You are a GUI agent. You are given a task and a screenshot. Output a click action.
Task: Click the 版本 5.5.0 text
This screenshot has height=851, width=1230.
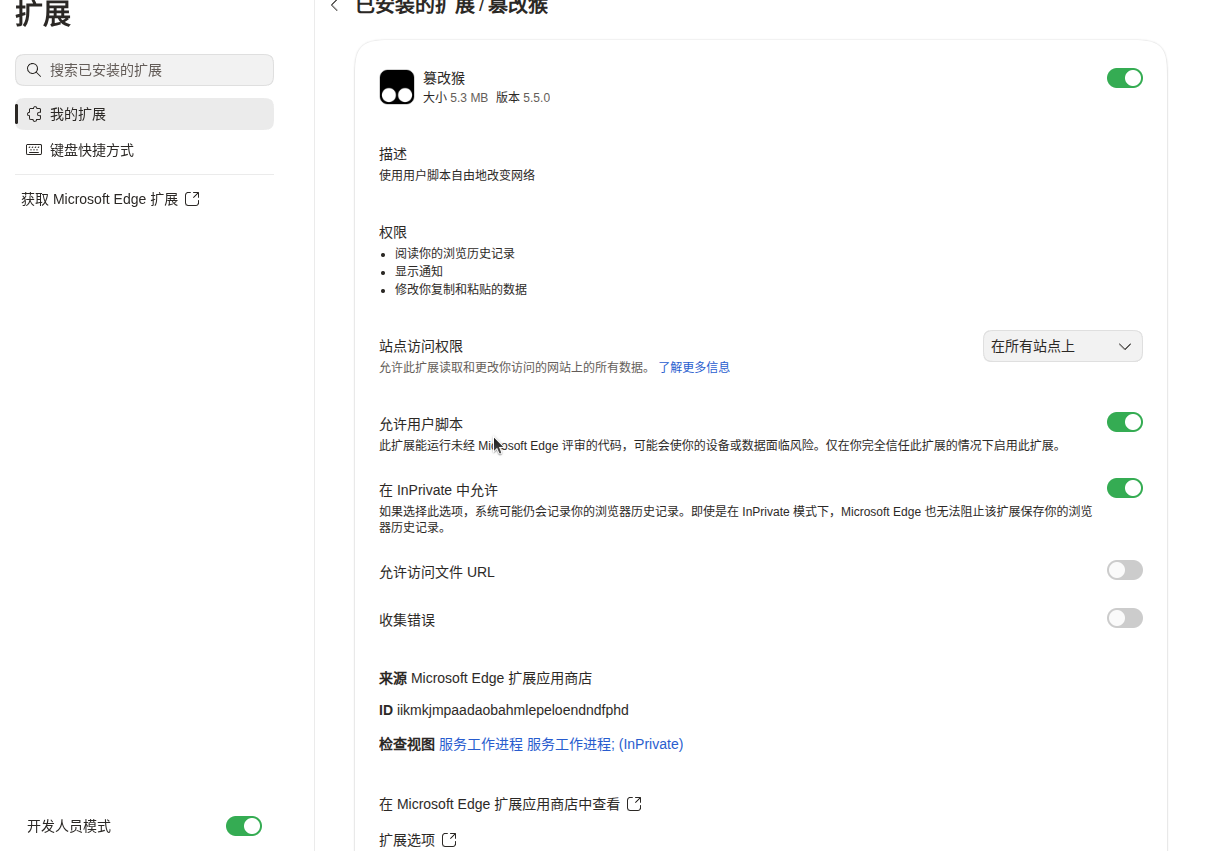pos(523,98)
